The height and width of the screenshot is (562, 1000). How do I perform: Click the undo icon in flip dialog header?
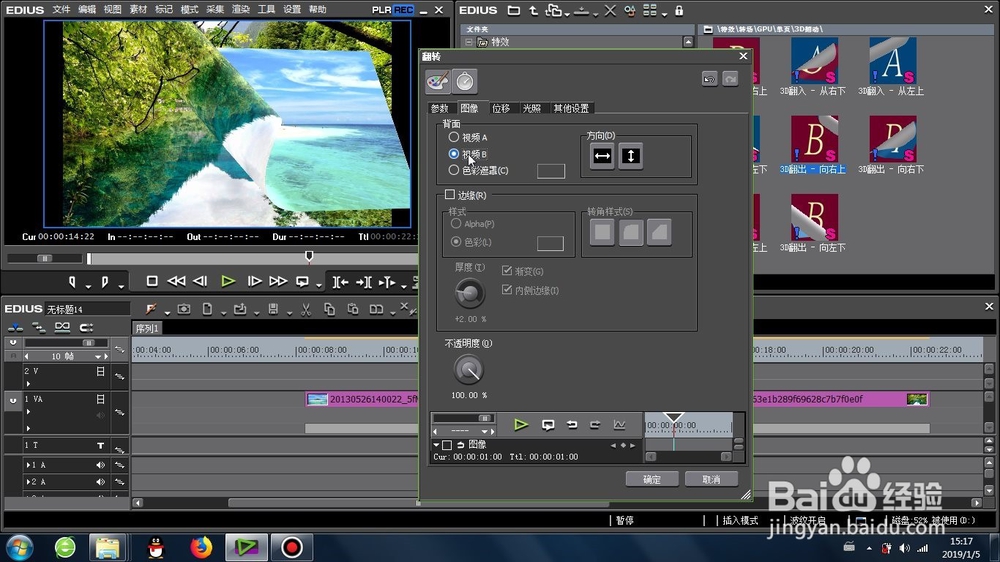(x=709, y=79)
